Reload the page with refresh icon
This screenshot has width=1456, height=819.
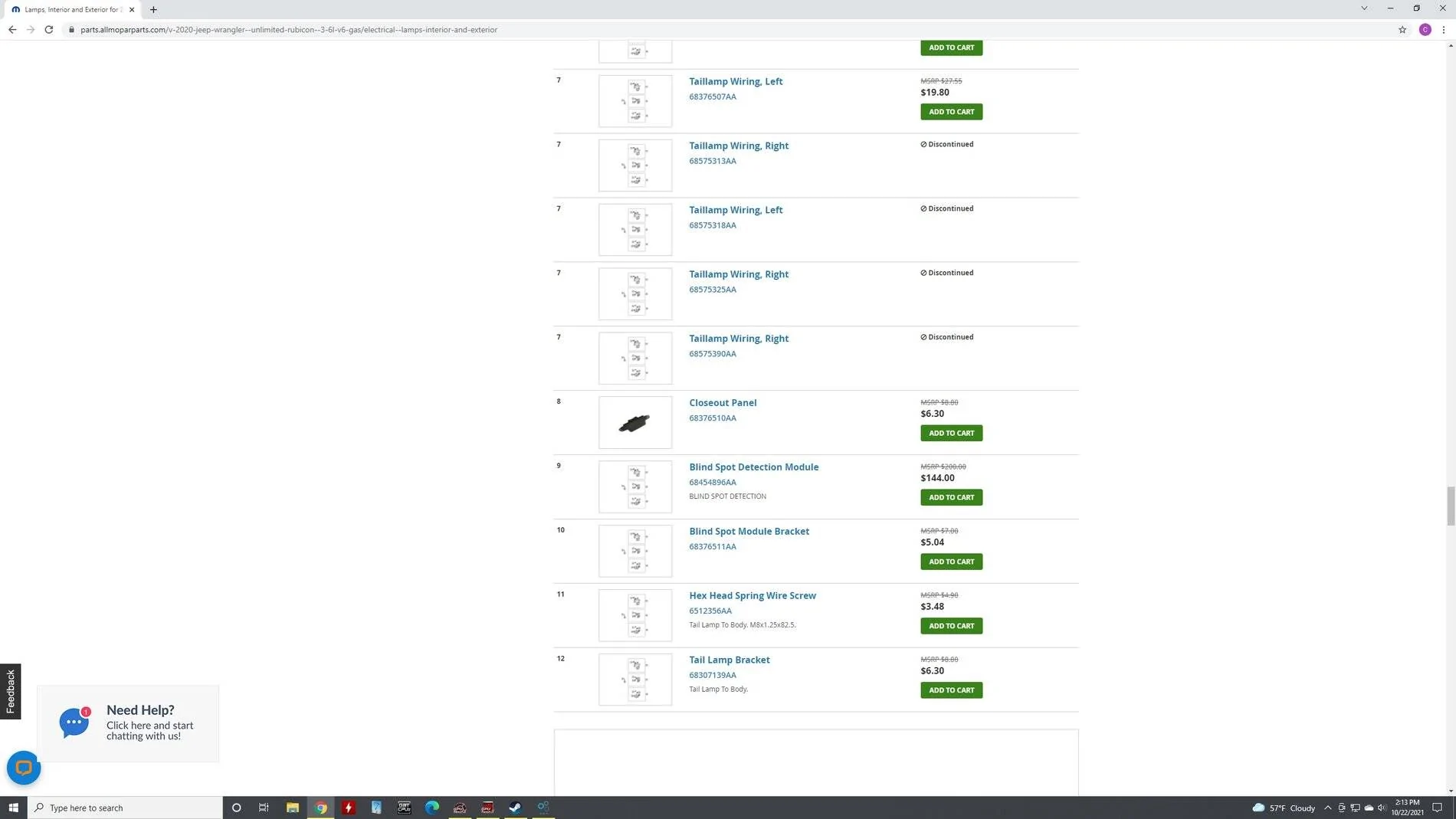49,30
